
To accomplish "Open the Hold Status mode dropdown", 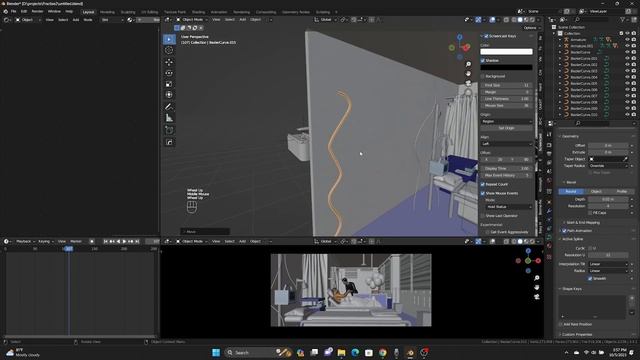I will (509, 207).
